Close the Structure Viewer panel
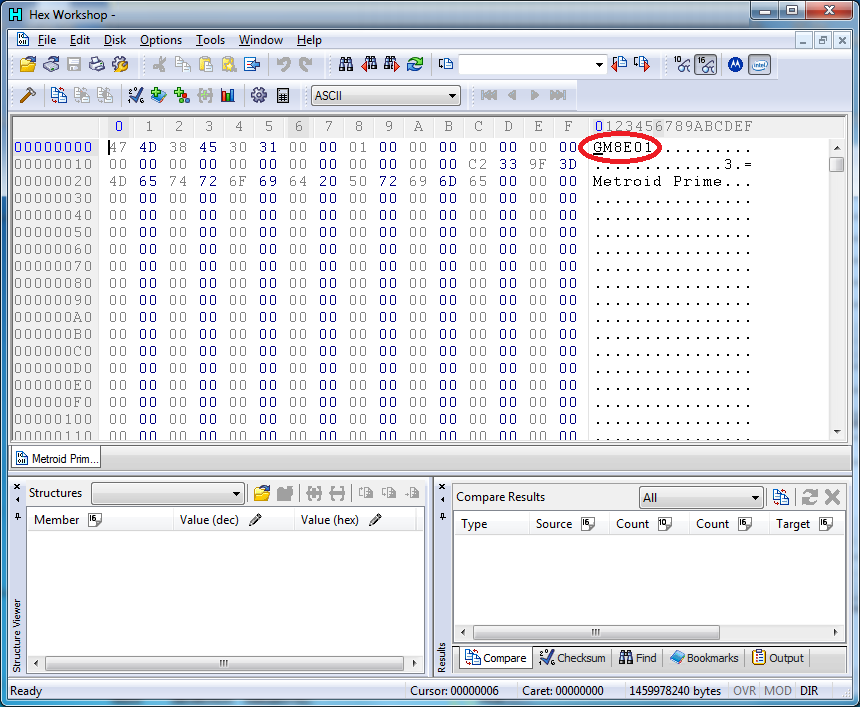Screen dimensions: 860x707 (17, 487)
